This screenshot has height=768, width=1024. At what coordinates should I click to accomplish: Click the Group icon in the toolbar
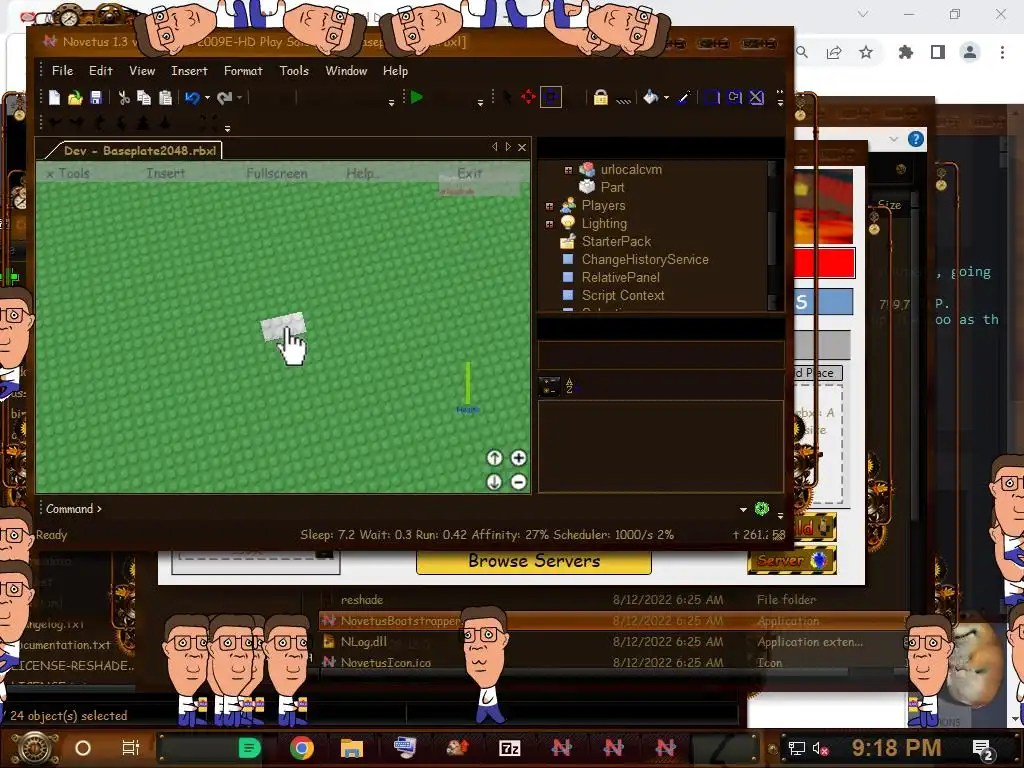[712, 98]
